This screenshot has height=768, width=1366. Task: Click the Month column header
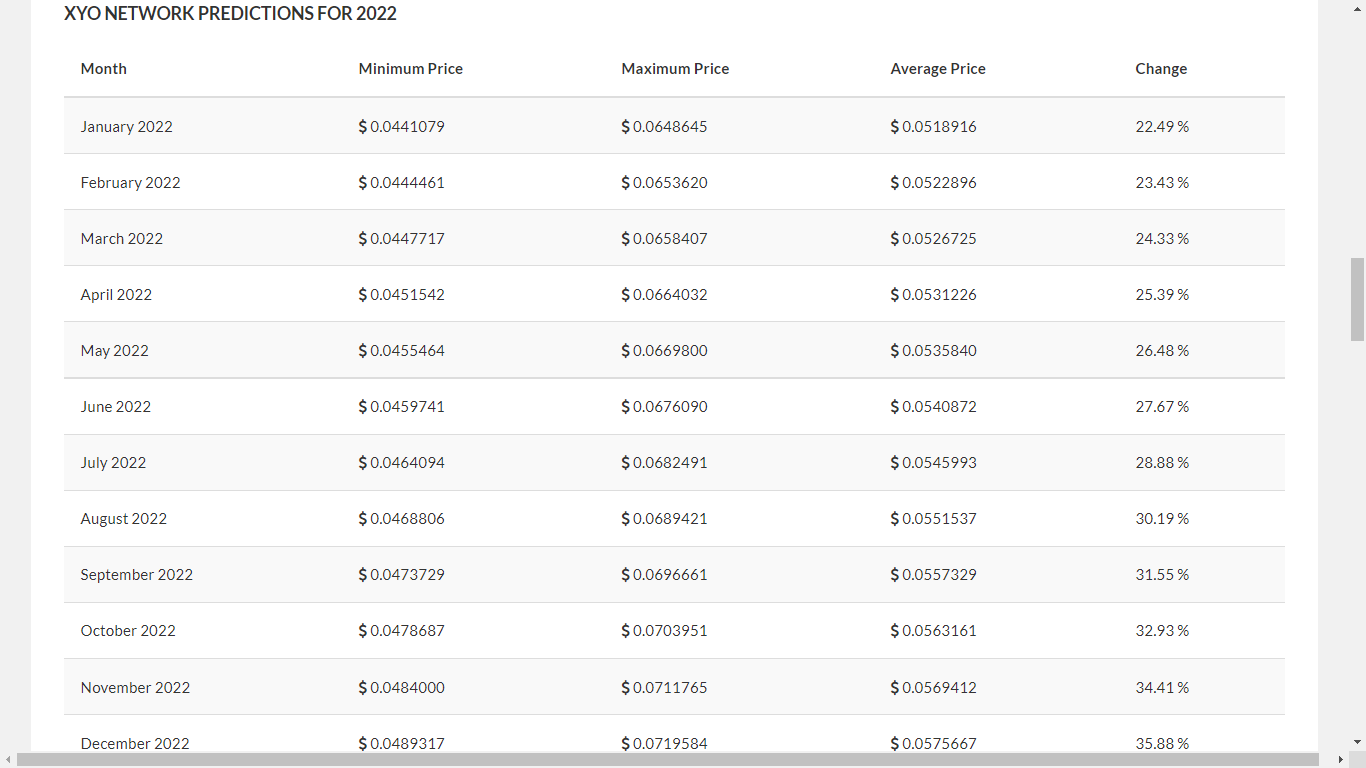click(104, 69)
